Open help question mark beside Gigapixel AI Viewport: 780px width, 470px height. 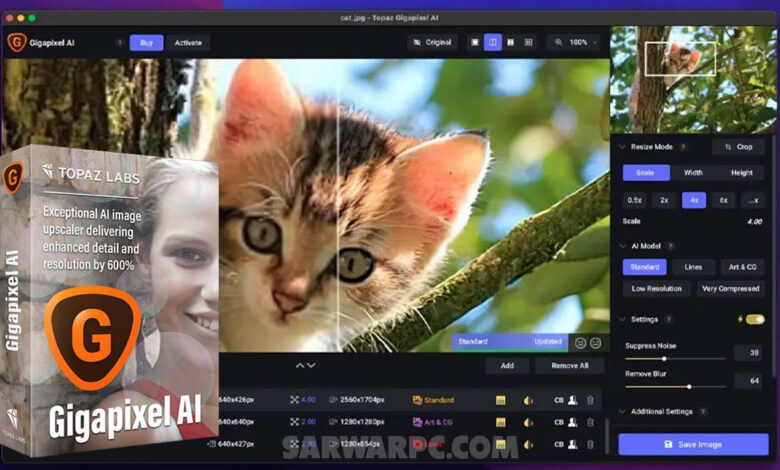[119, 43]
